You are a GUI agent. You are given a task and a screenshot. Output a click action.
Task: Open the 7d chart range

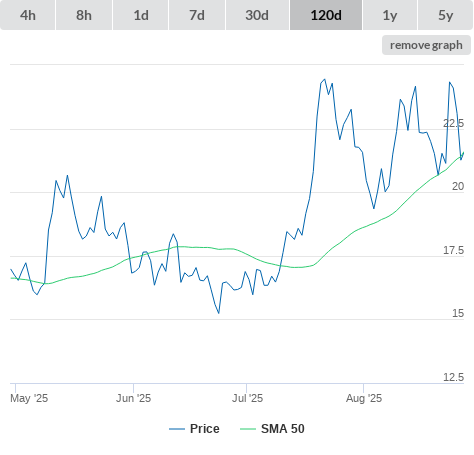197,15
